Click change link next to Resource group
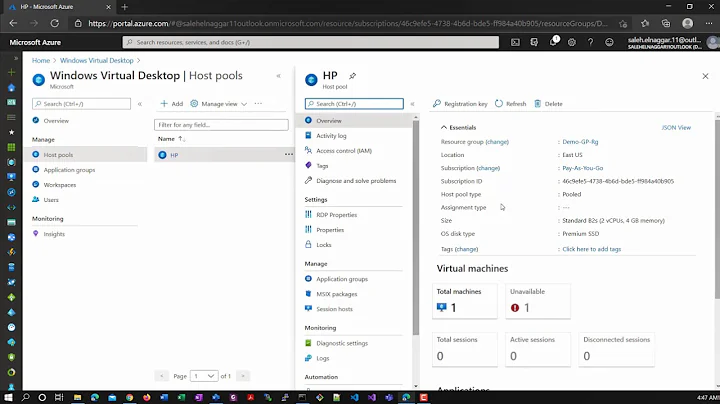 click(x=497, y=142)
